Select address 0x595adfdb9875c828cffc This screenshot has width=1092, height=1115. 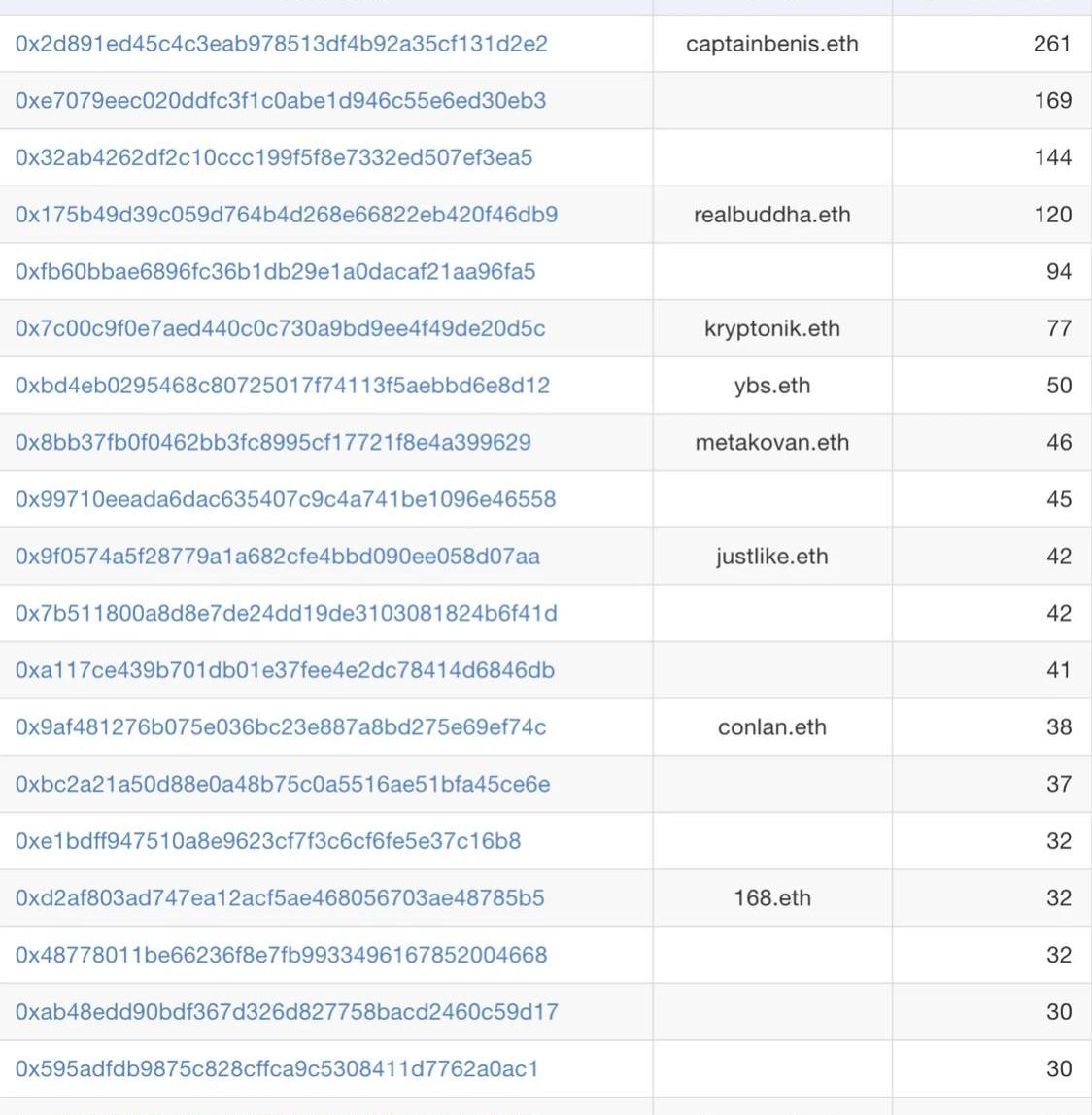click(x=277, y=1068)
